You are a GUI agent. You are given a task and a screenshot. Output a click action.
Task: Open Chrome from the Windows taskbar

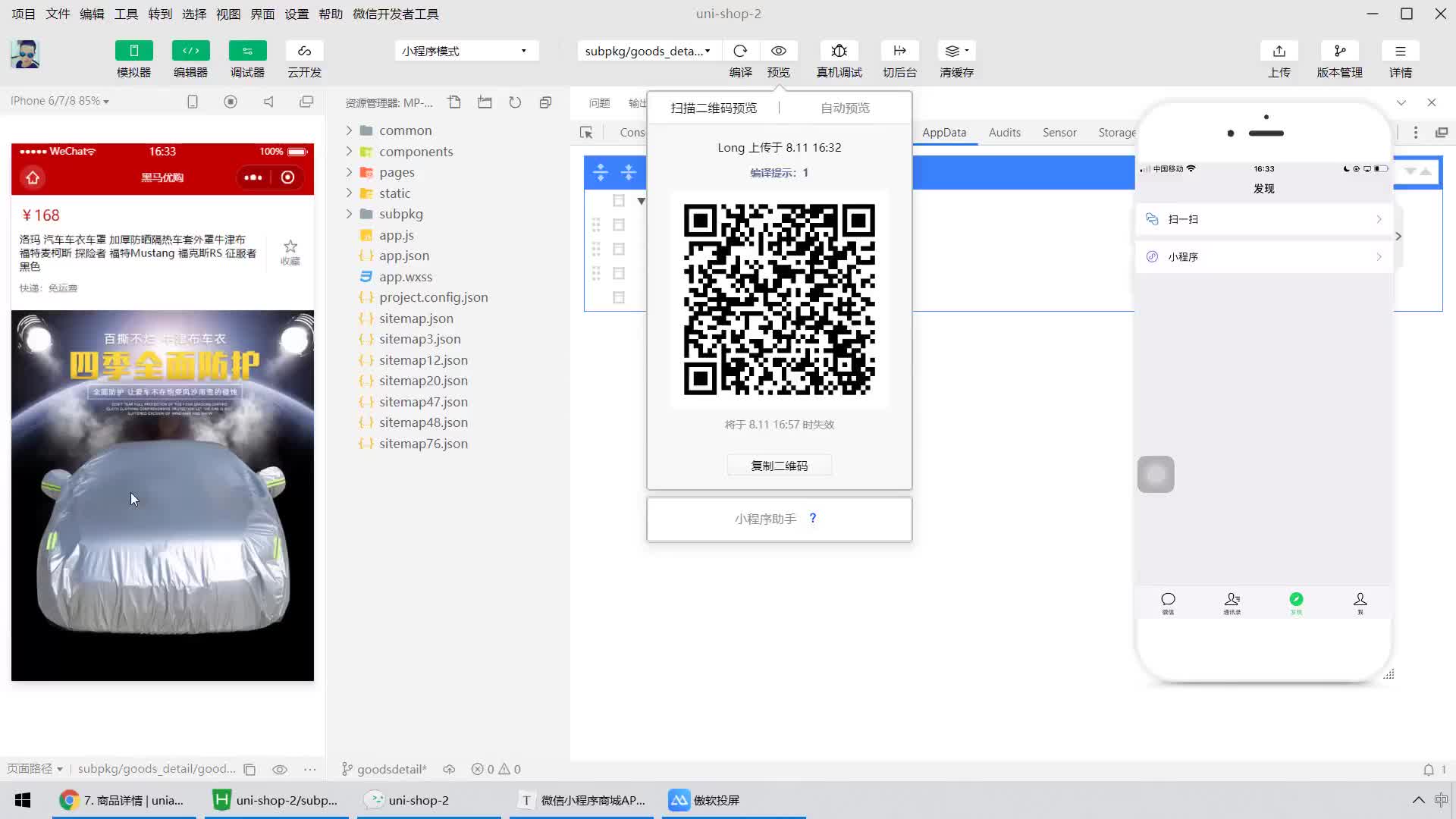coord(124,800)
